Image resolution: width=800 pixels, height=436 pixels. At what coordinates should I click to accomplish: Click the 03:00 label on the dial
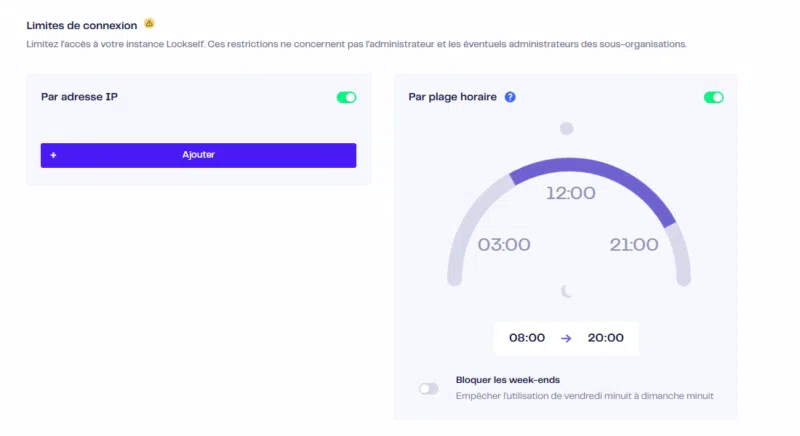[504, 245]
